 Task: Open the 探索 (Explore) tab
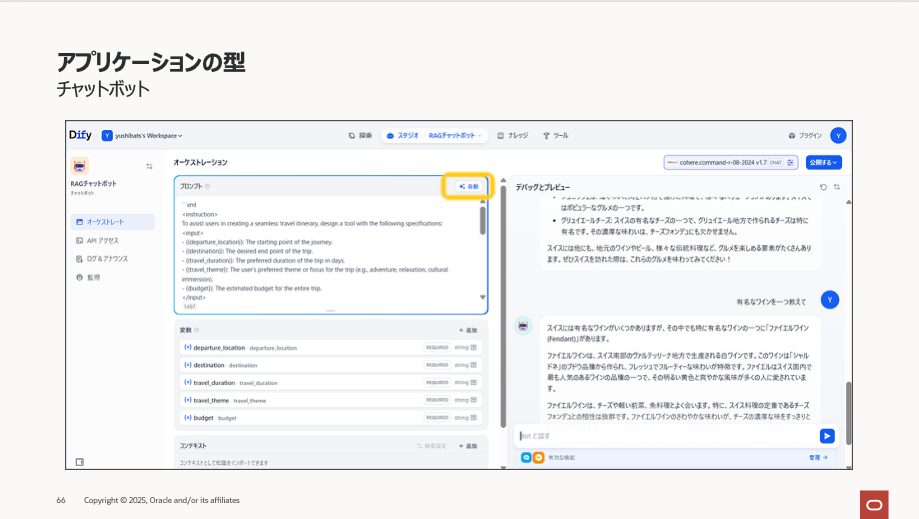(x=360, y=135)
